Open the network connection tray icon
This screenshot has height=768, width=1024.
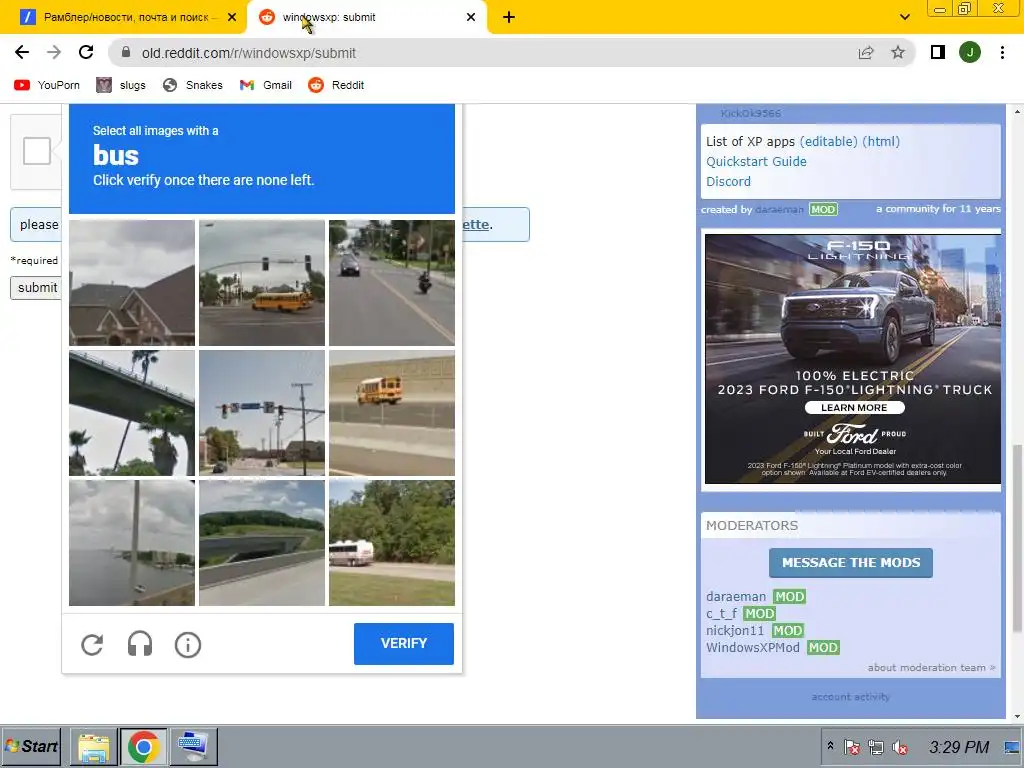(x=875, y=747)
